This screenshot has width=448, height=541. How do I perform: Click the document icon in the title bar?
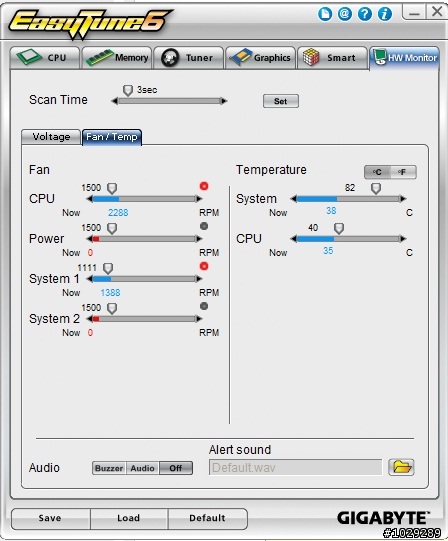[x=325, y=14]
